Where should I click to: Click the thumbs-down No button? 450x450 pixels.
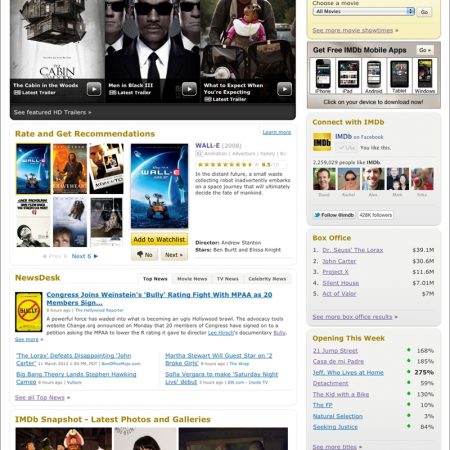(144, 255)
